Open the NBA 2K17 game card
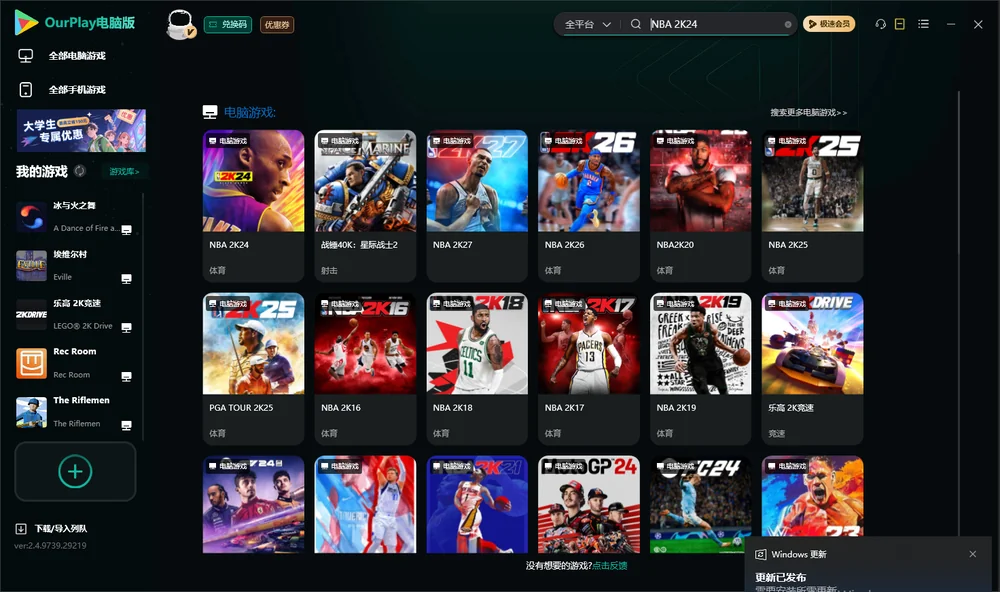 tap(589, 369)
